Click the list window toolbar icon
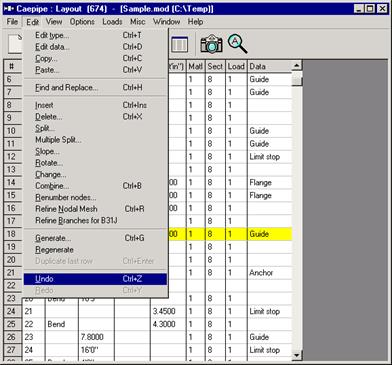The height and width of the screenshot is (365, 392). 180,45
